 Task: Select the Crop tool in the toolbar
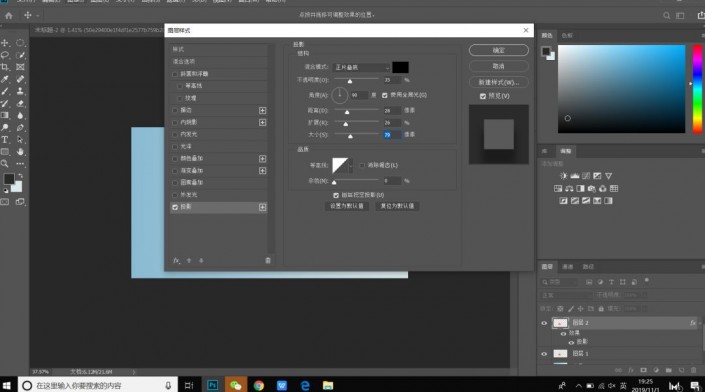(x=5, y=67)
